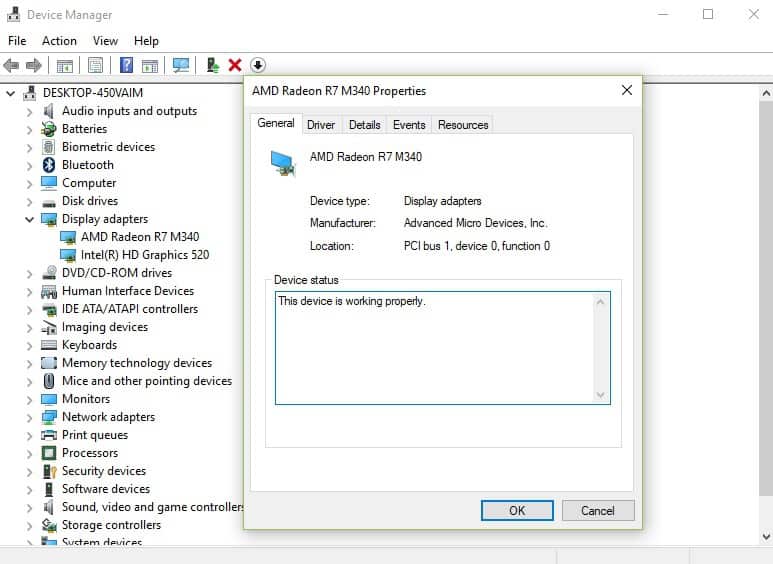773x564 pixels.
Task: Select Intel(R) HD Graphics 520 tree item
Action: 145,255
